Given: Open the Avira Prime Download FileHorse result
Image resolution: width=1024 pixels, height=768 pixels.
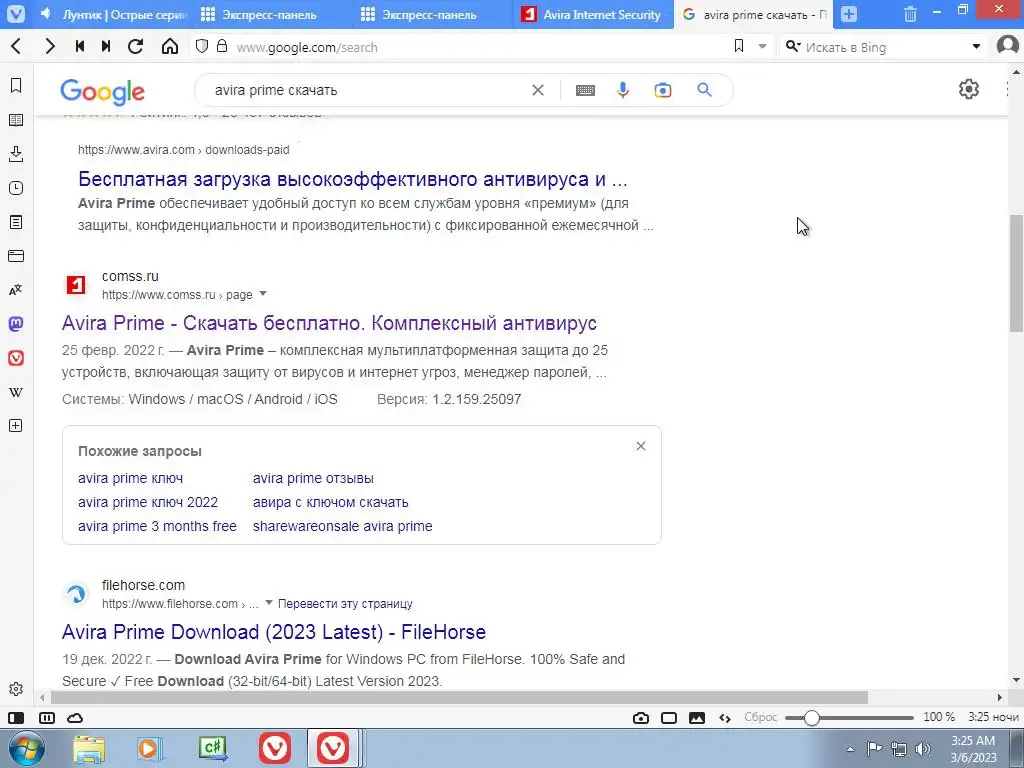Looking at the screenshot, I should [x=274, y=632].
